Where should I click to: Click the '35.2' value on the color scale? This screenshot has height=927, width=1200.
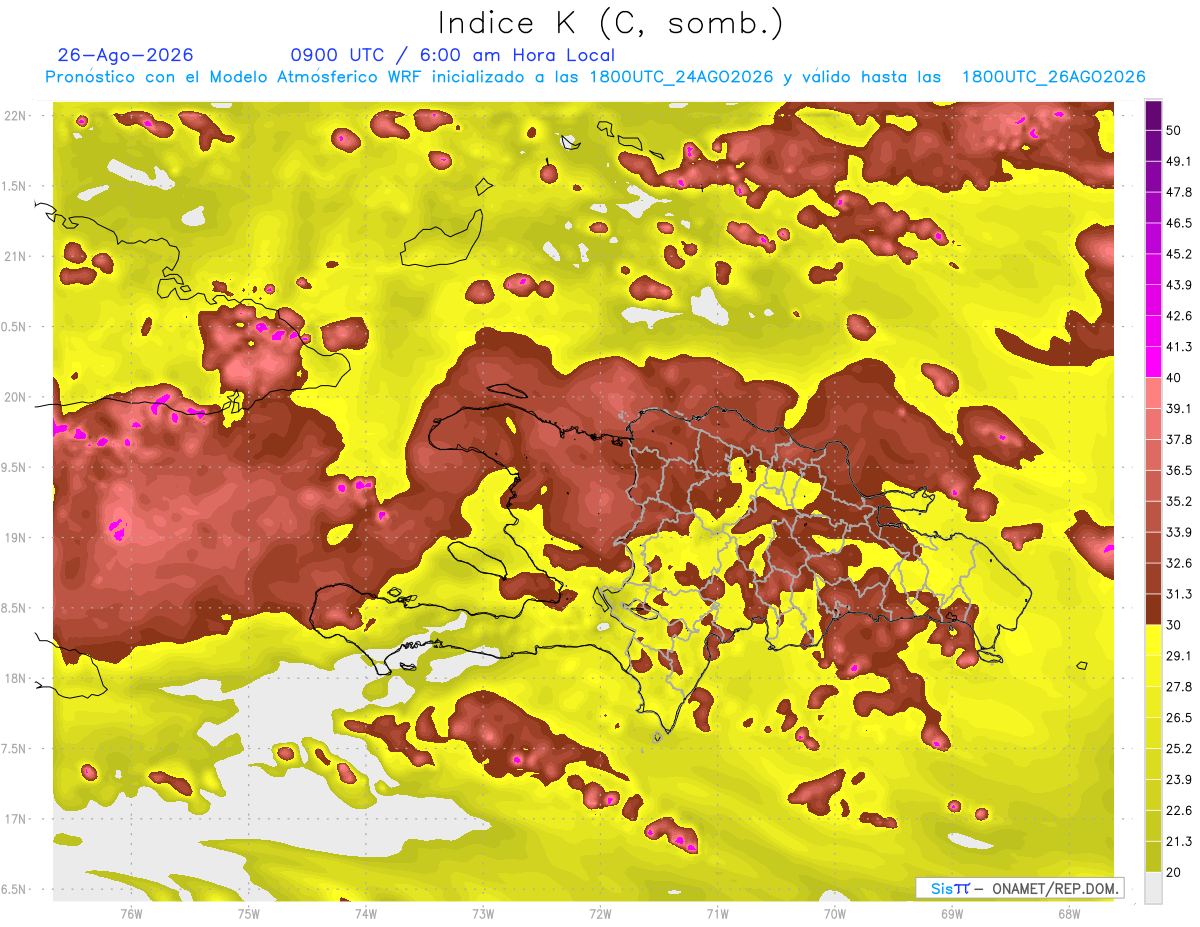(x=1178, y=501)
